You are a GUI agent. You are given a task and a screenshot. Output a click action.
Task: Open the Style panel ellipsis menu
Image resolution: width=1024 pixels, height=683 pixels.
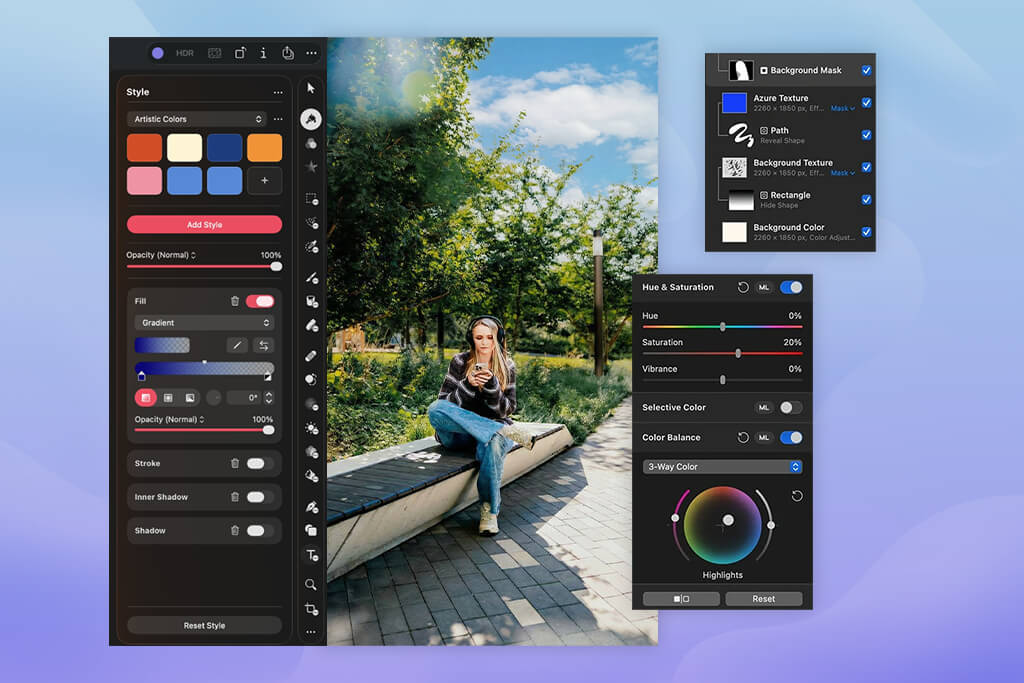[x=278, y=93]
